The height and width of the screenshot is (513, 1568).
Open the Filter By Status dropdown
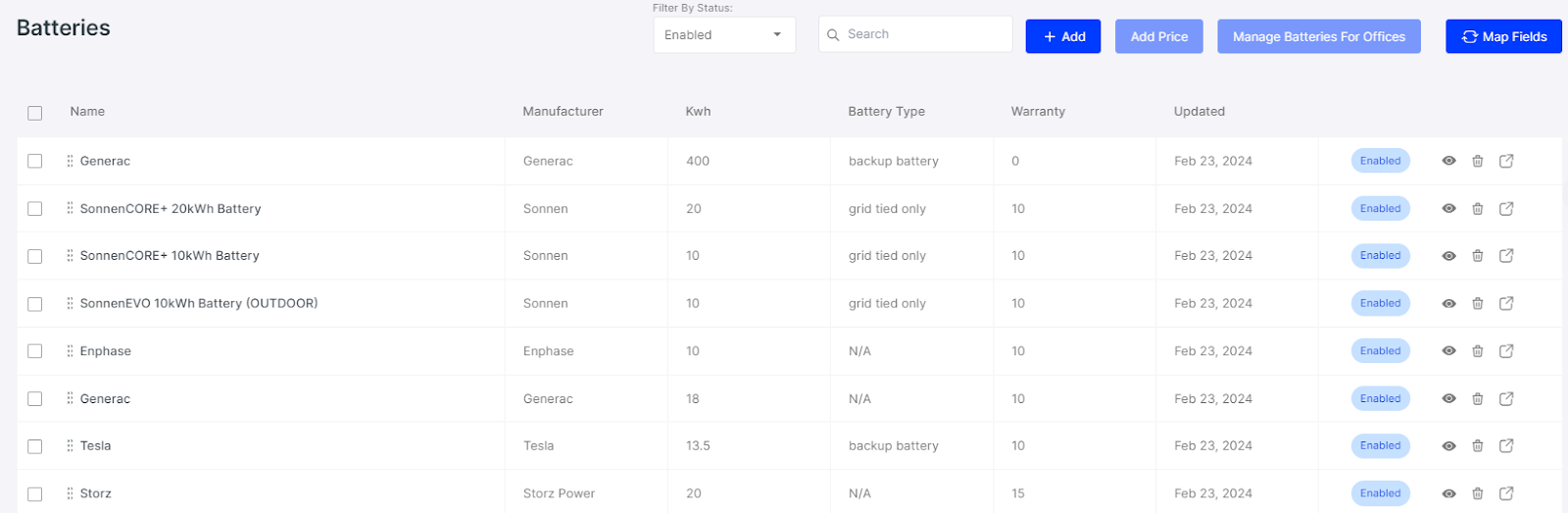tap(724, 35)
